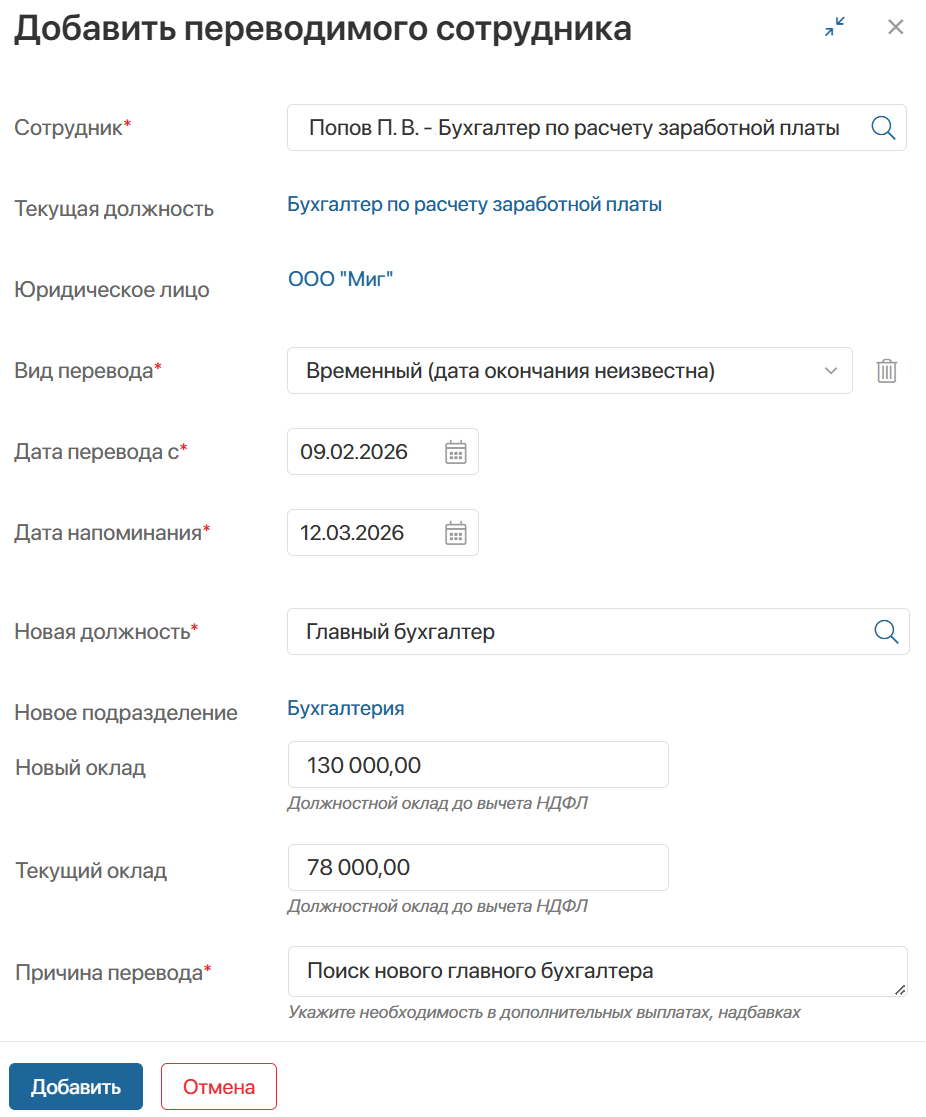Open transfer type selector 'Временный'

[x=560, y=370]
